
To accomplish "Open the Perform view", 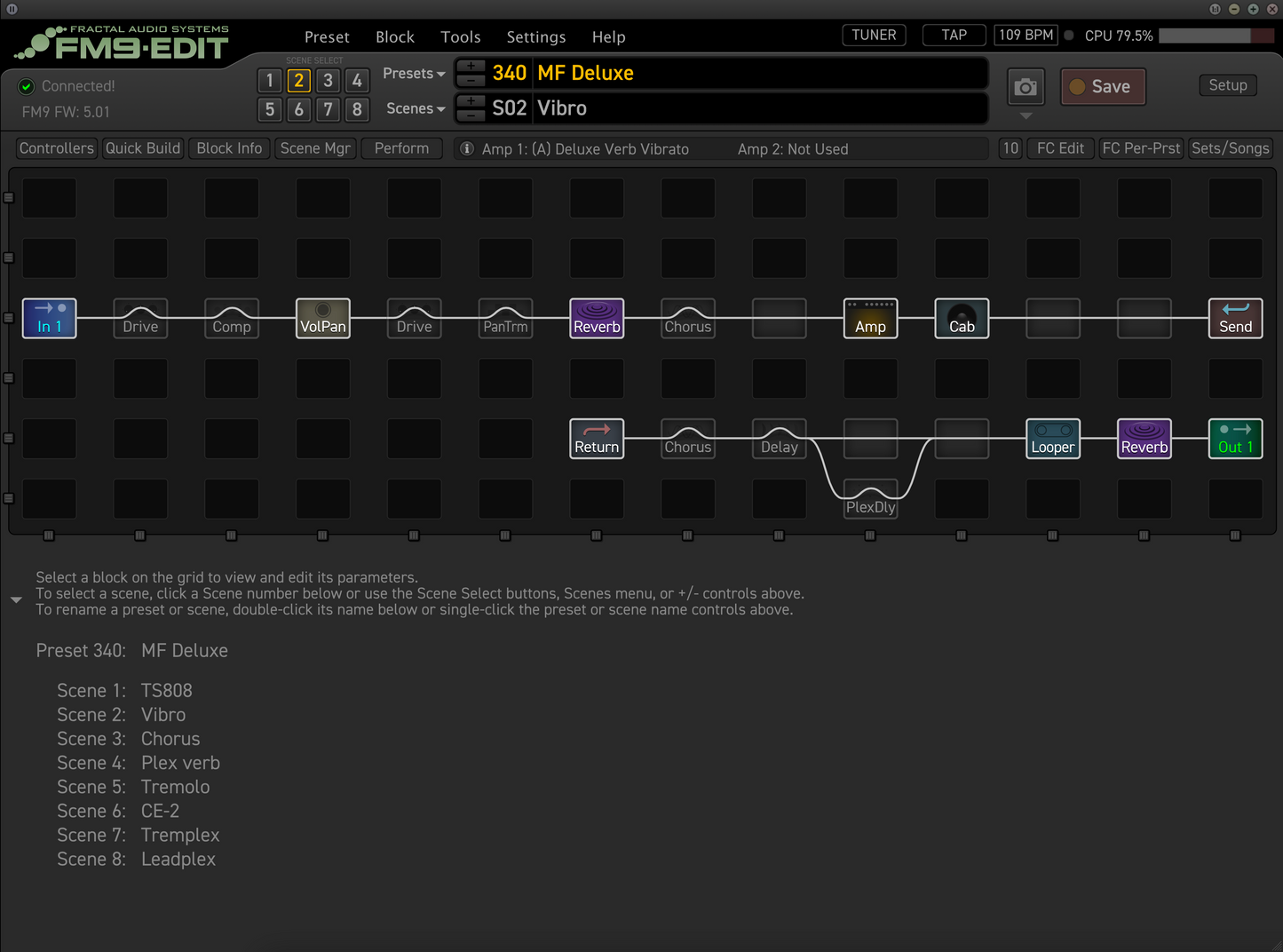I will tap(402, 148).
